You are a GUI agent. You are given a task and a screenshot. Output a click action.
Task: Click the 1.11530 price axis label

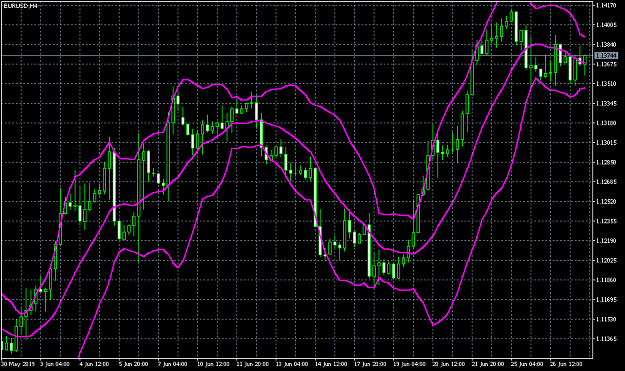click(x=606, y=319)
